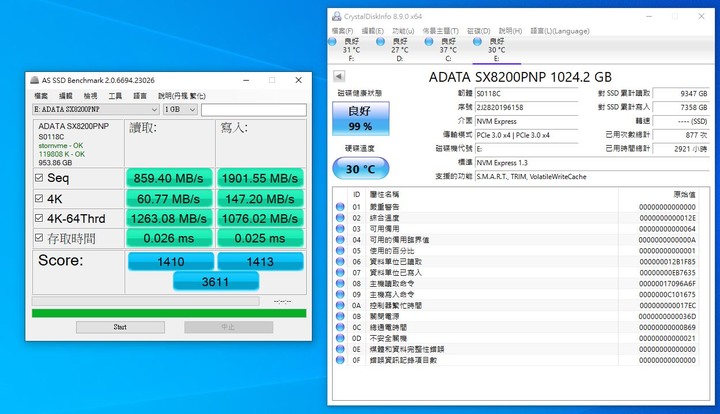Click the total score 3611 box

216,281
